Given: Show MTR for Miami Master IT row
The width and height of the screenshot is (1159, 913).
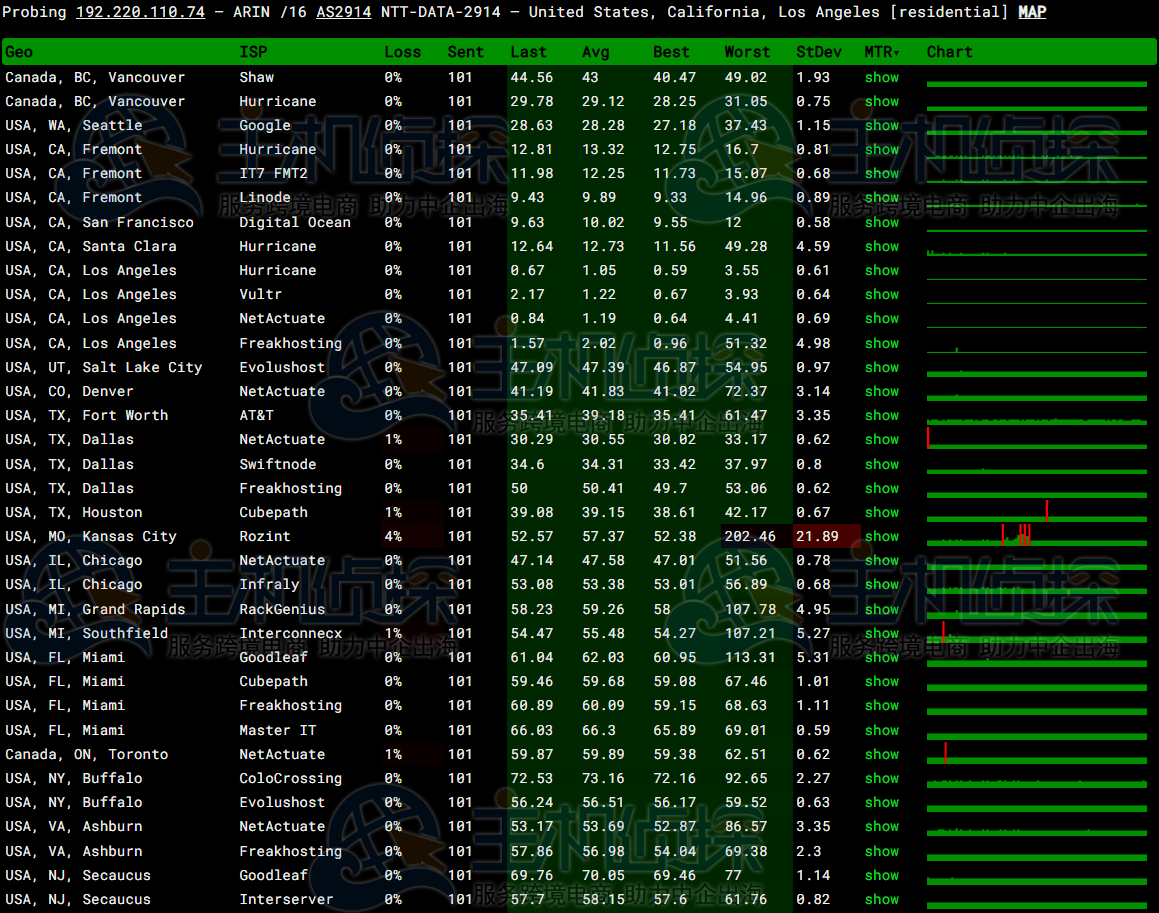Looking at the screenshot, I should click(882, 730).
